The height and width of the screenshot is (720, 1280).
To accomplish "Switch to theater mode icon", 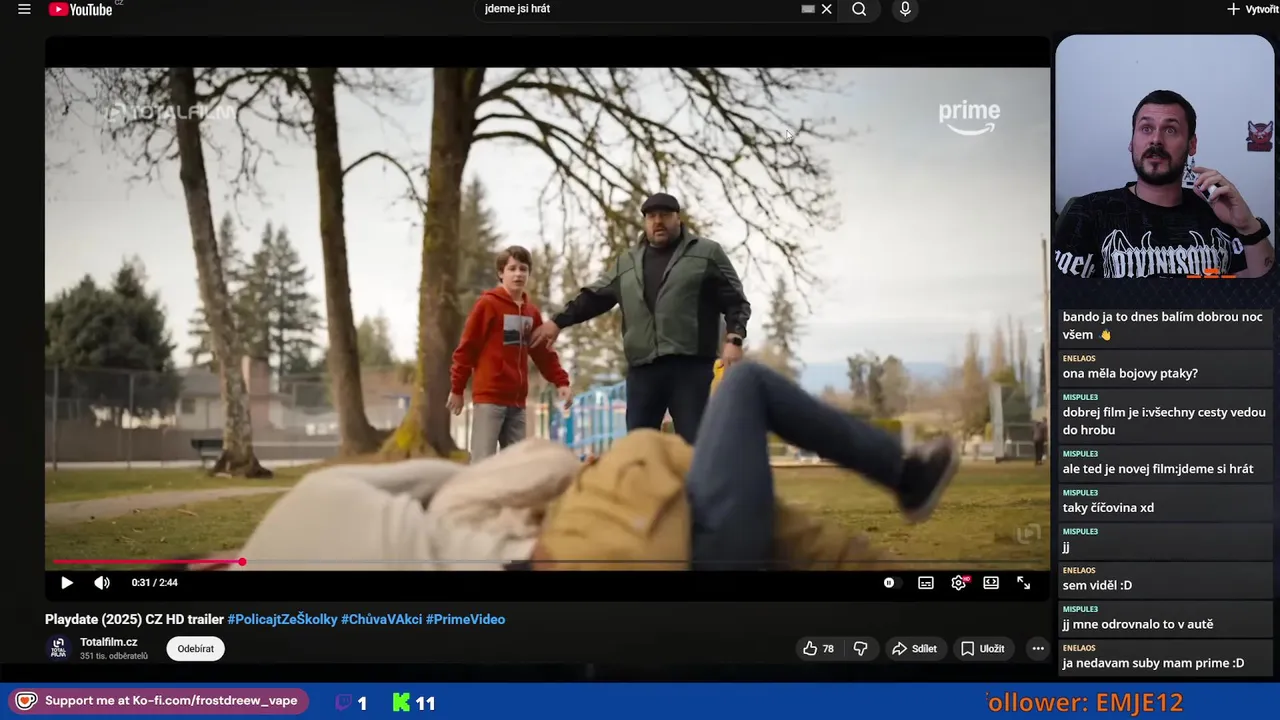I will click(991, 582).
